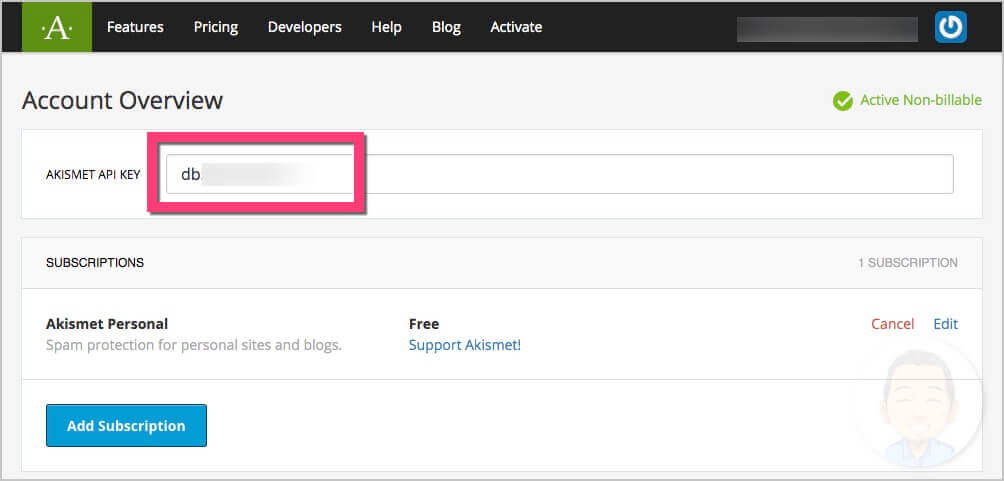The image size is (1004, 481).
Task: Open the Features menu
Action: 135,27
